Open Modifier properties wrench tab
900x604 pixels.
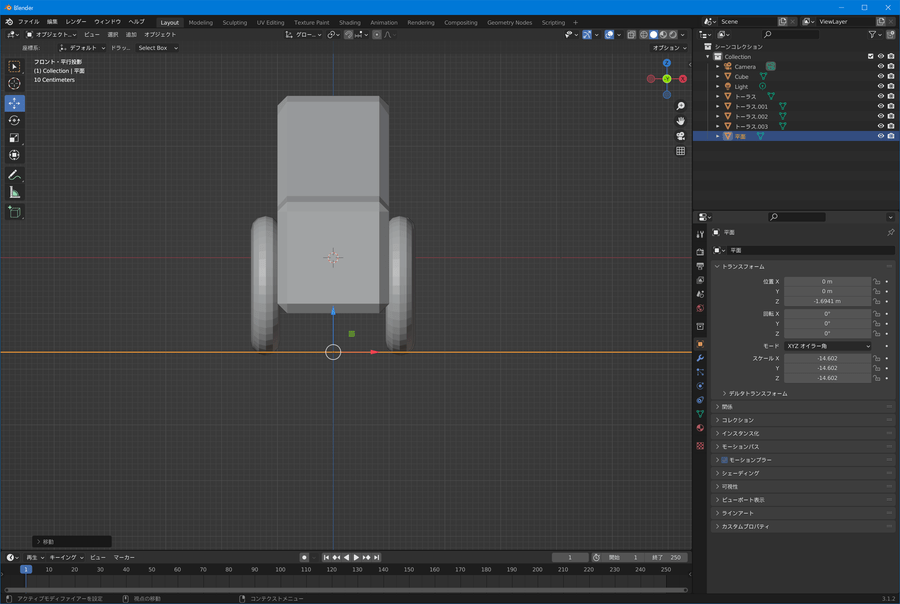(700, 358)
